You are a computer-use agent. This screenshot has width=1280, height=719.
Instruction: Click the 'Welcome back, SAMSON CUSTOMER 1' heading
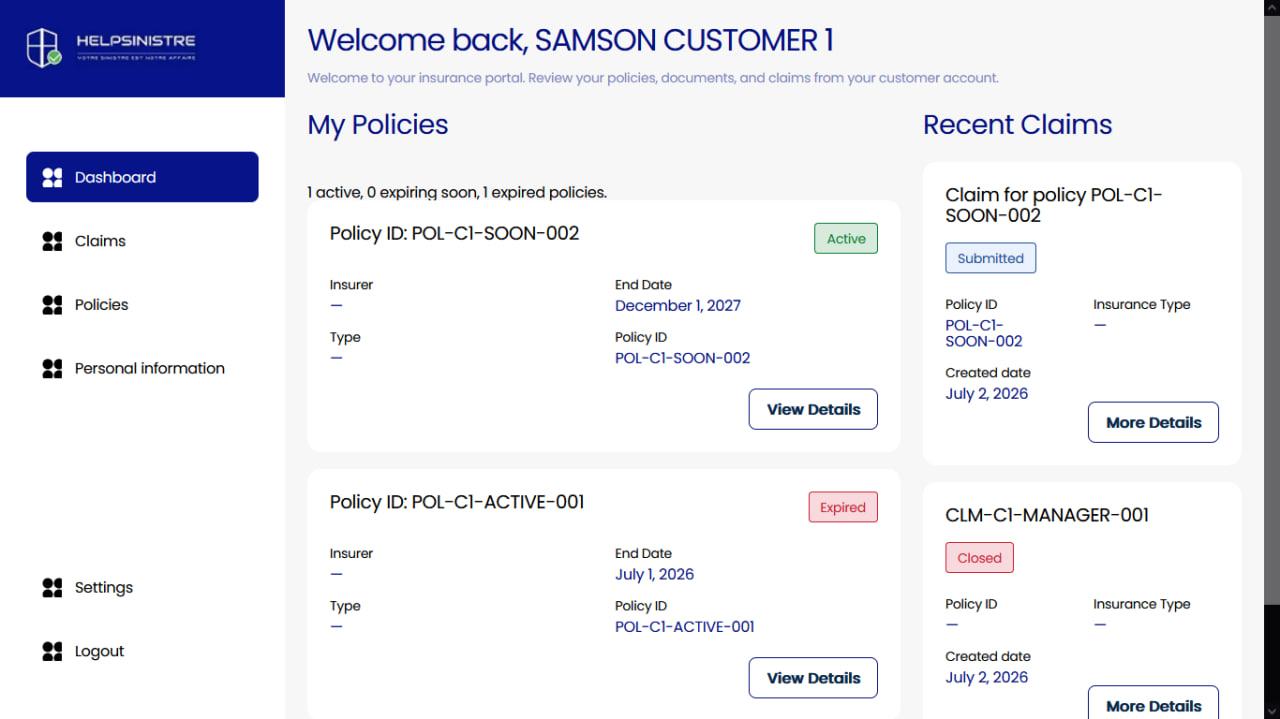pyautogui.click(x=570, y=40)
